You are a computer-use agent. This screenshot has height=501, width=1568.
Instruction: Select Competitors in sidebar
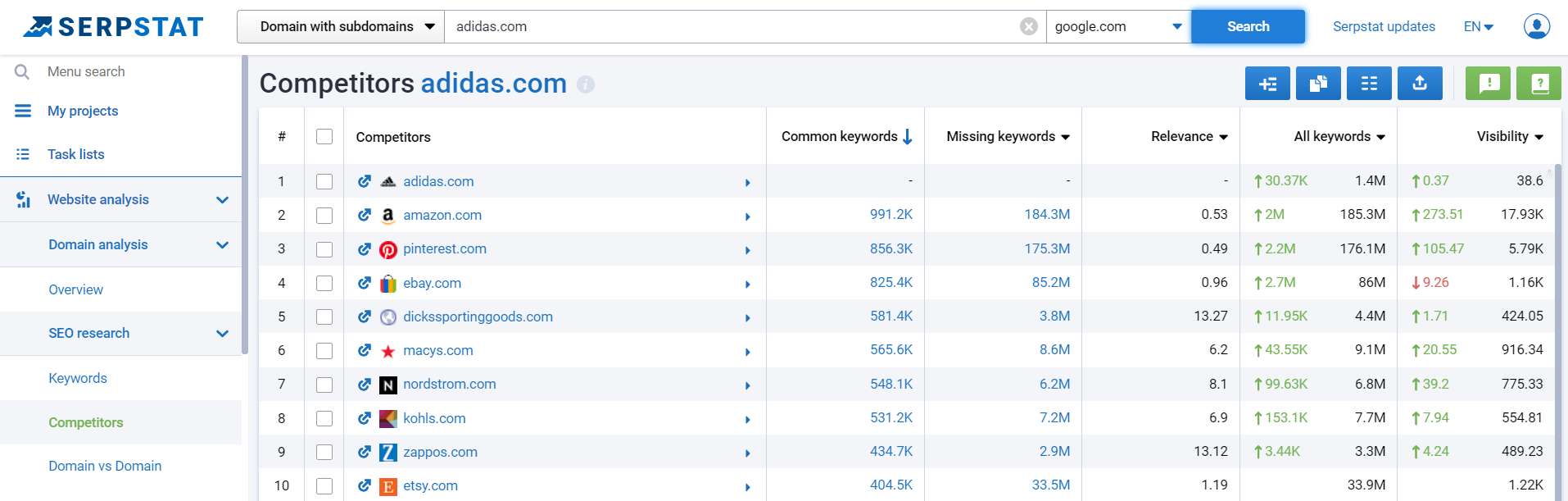click(x=86, y=422)
